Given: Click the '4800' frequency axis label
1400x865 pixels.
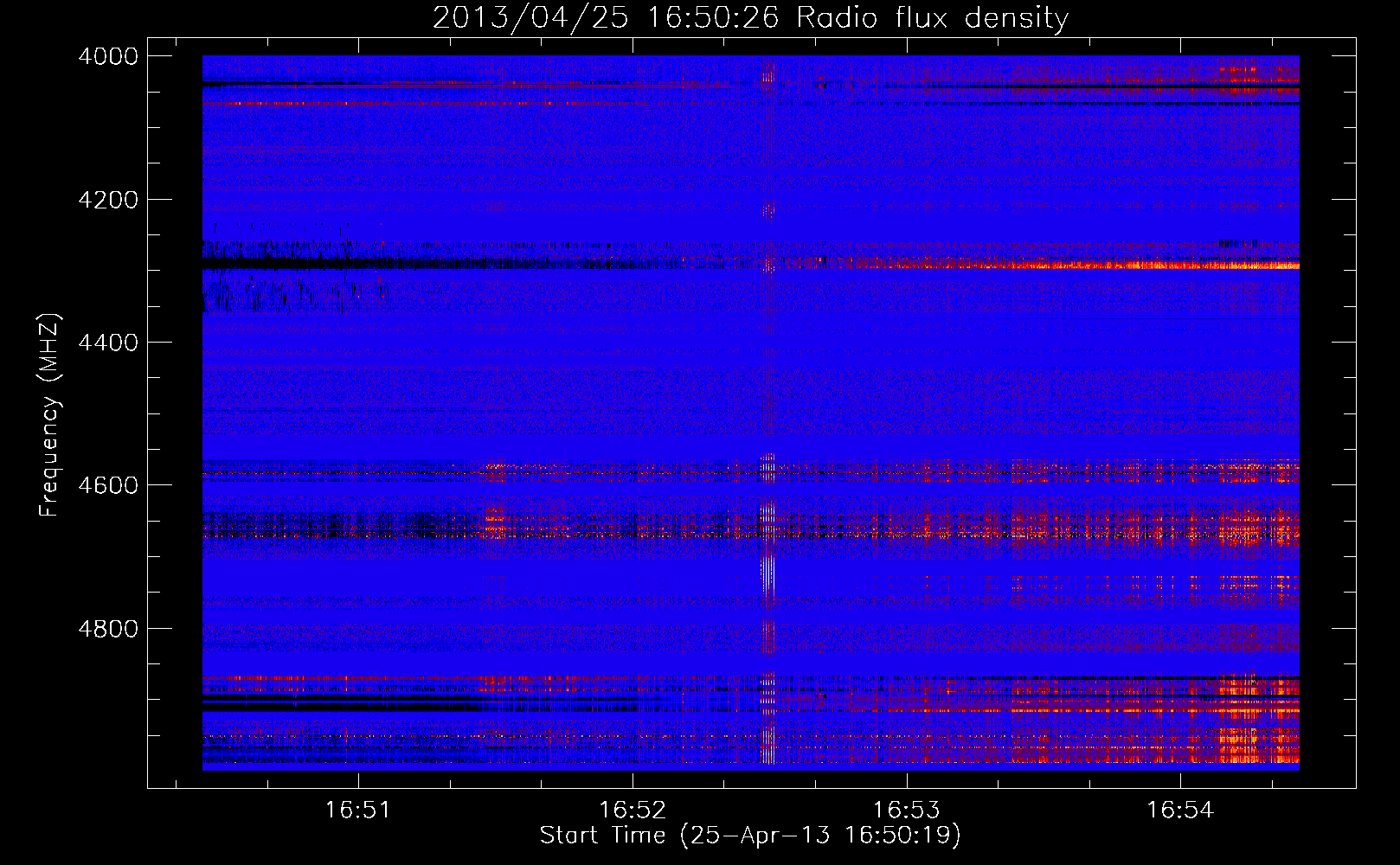Looking at the screenshot, I should coord(107,629).
